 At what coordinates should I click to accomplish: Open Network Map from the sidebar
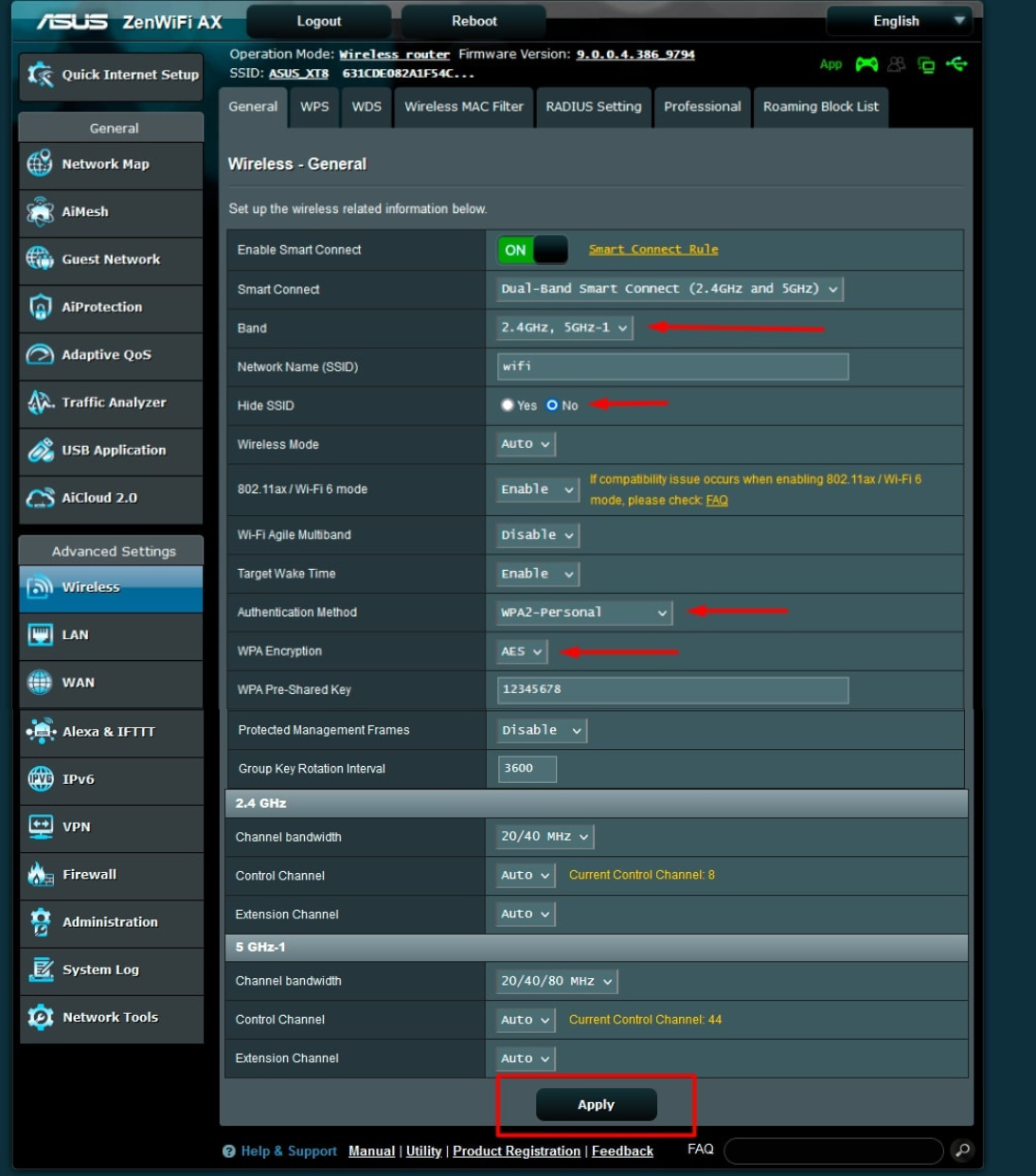[x=104, y=164]
